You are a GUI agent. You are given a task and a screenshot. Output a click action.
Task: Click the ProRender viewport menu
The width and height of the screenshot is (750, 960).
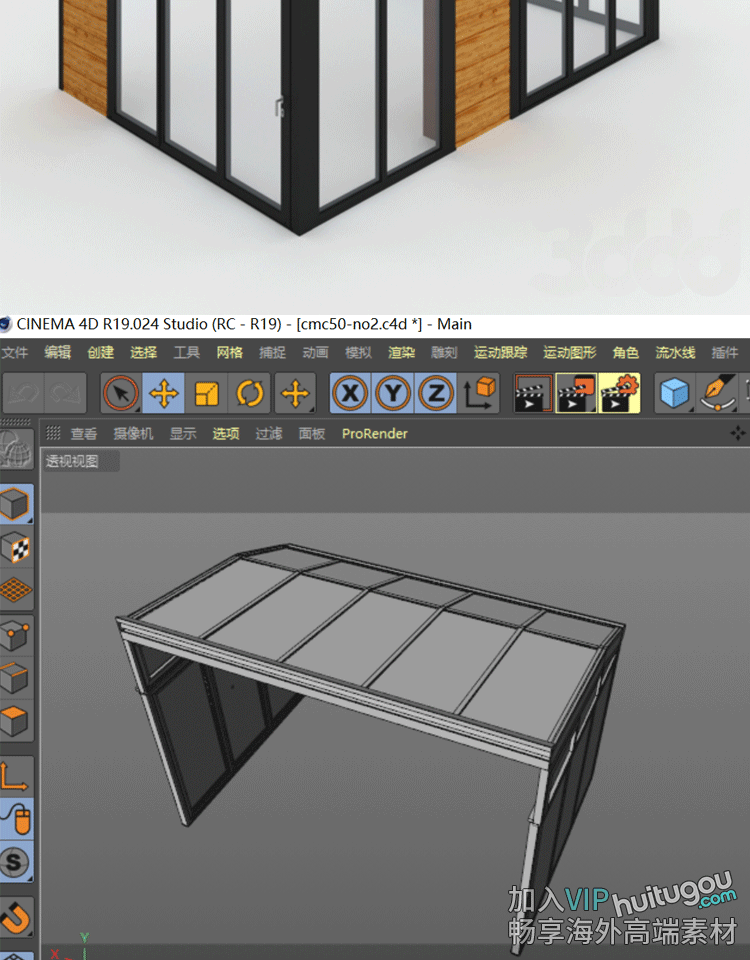[374, 434]
